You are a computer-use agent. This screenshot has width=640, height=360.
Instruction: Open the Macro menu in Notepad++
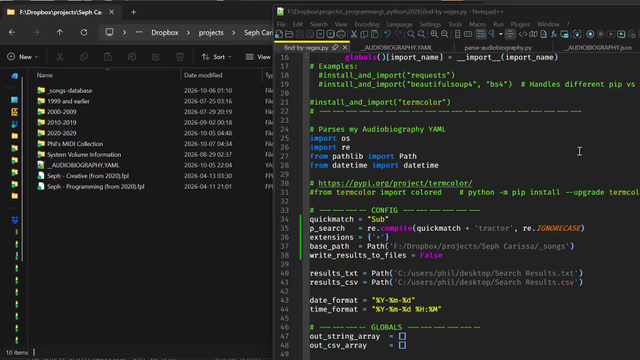[x=478, y=24]
